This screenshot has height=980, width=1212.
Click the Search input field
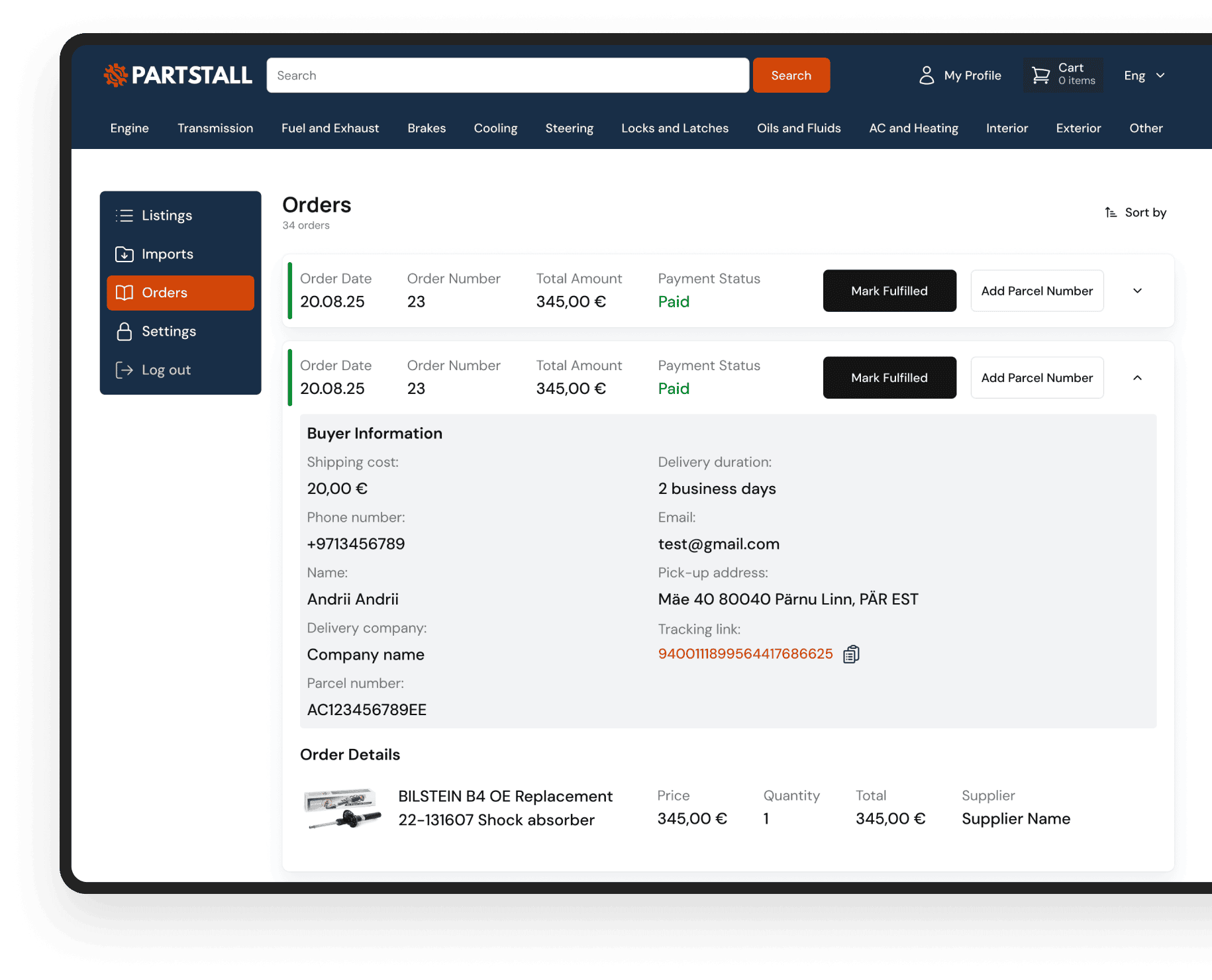(x=508, y=75)
